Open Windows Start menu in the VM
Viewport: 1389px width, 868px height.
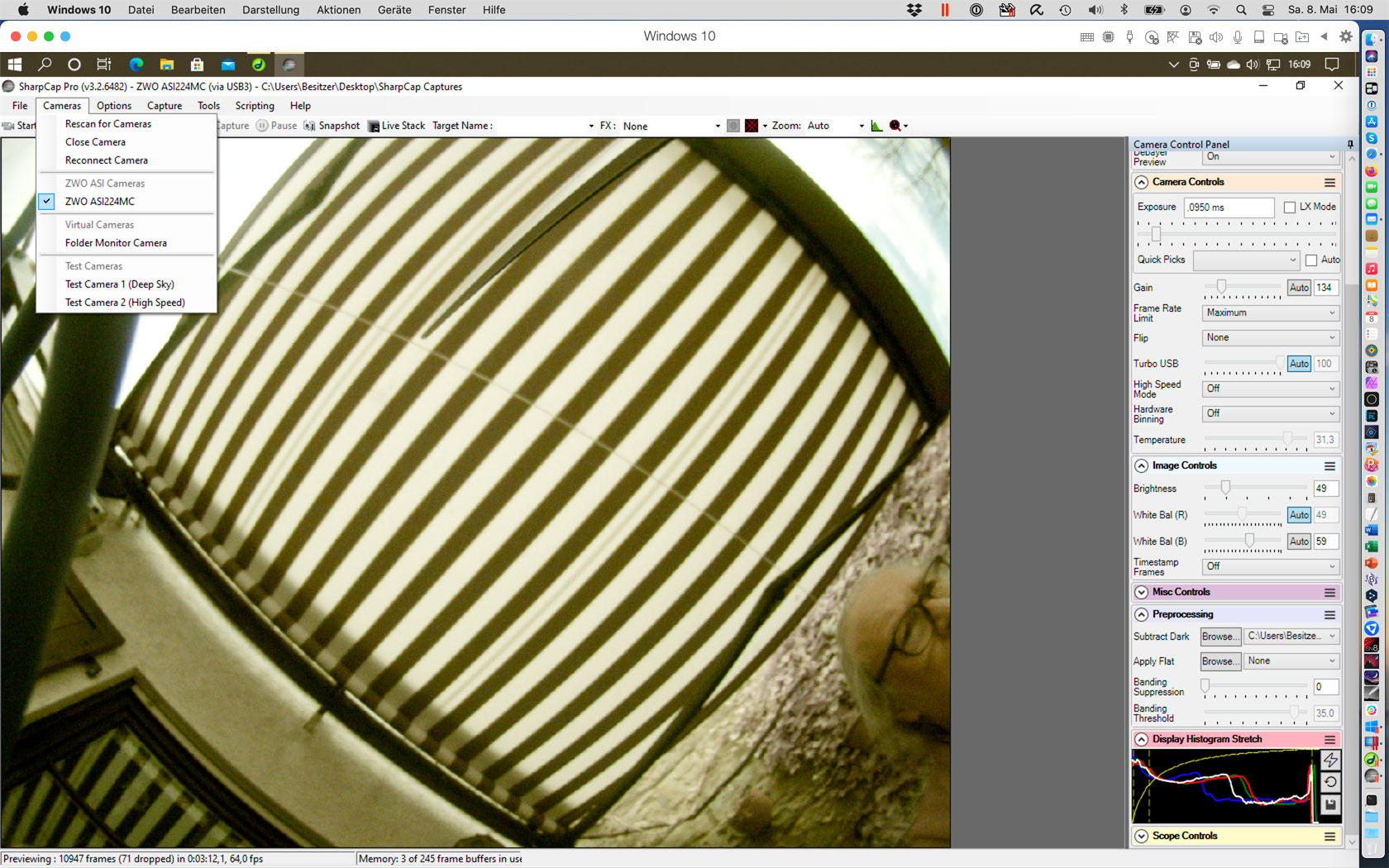click(15, 64)
